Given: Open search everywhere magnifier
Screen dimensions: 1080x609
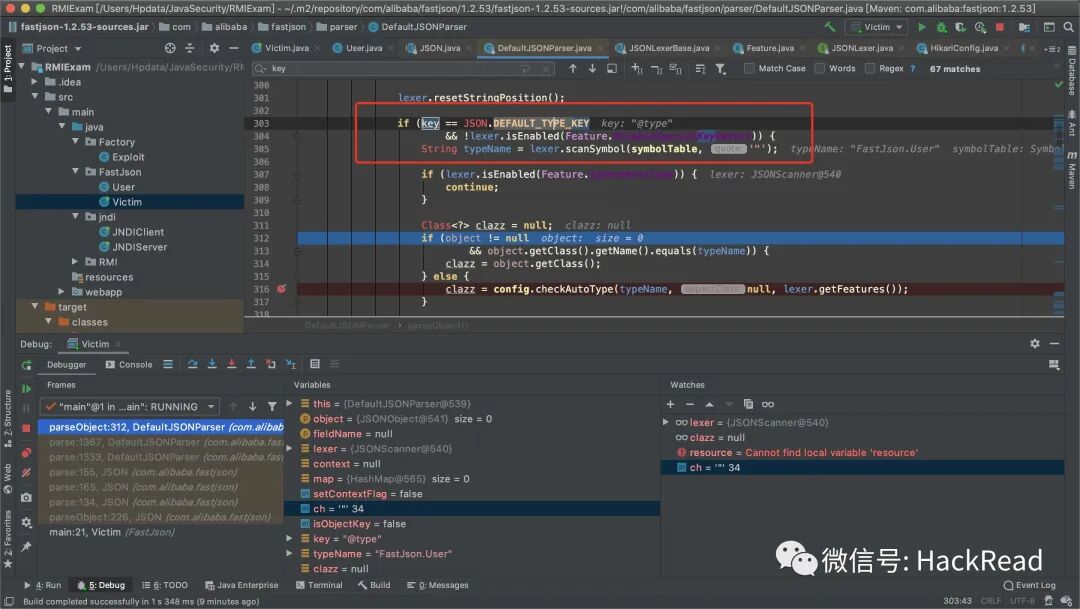Looking at the screenshot, I should click(1068, 27).
